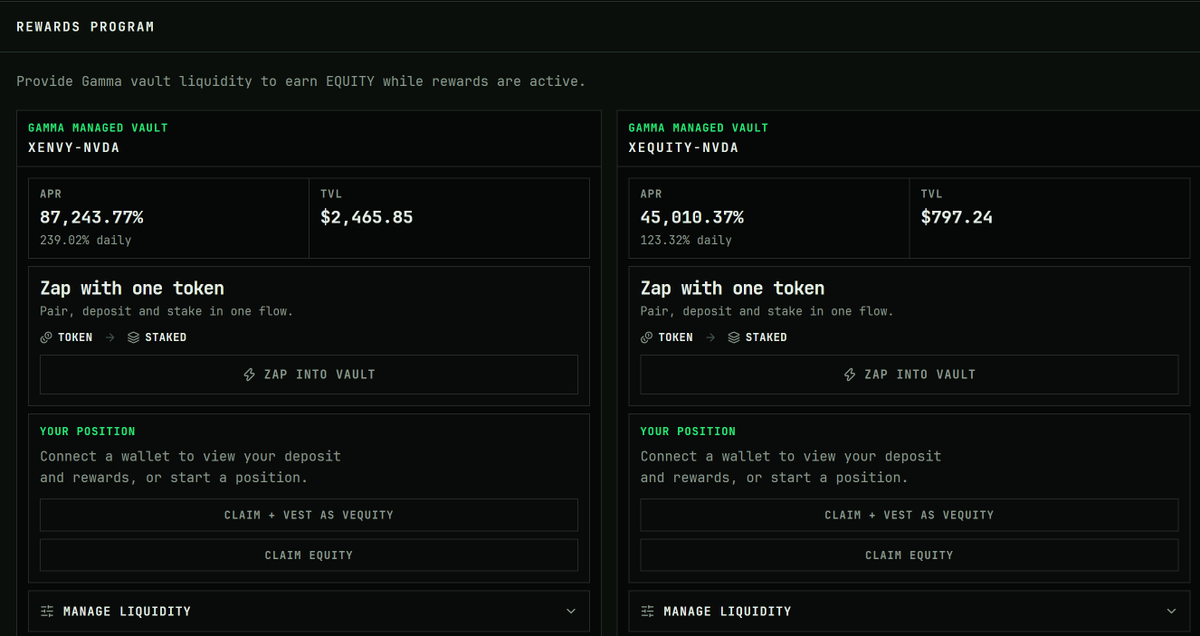Screen dimensions: 1200x636
Task: Claim Equity rewards in the XENVY-NVDA card
Action: coord(309,555)
